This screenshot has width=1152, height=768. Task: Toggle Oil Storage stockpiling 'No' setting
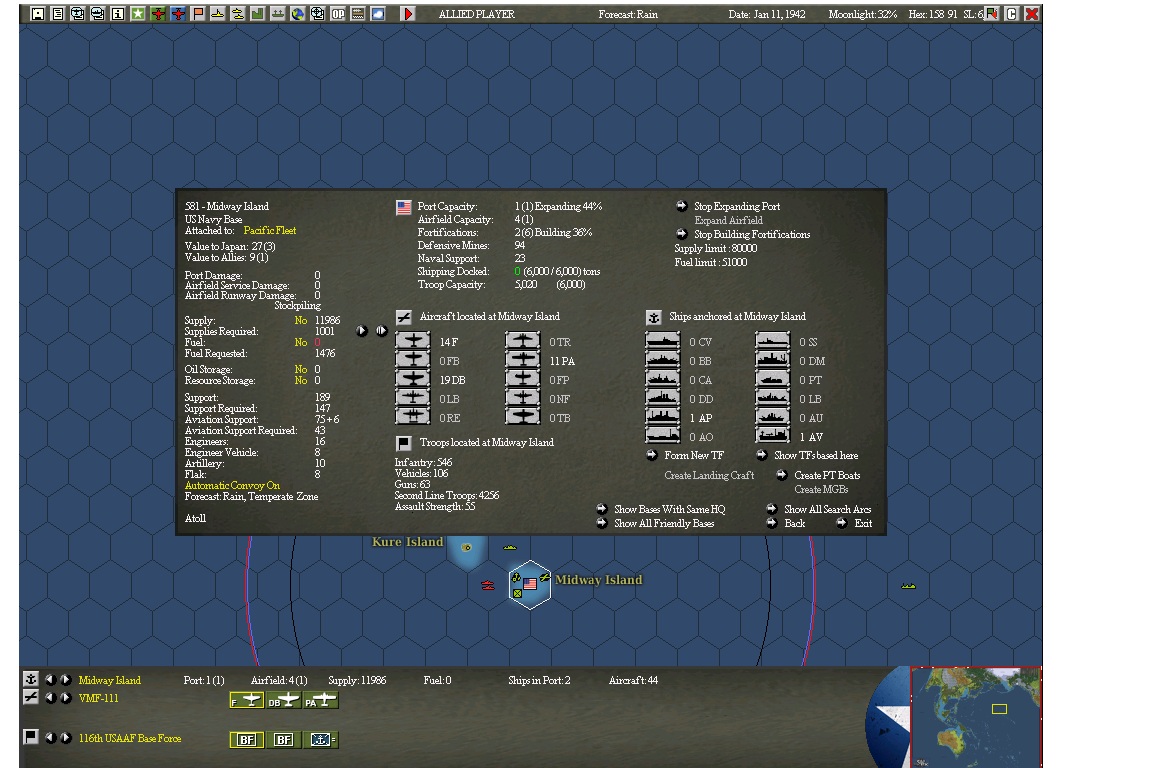(x=300, y=370)
